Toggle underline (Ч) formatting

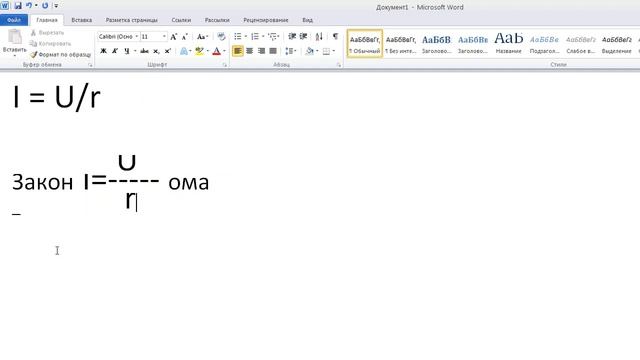127,51
